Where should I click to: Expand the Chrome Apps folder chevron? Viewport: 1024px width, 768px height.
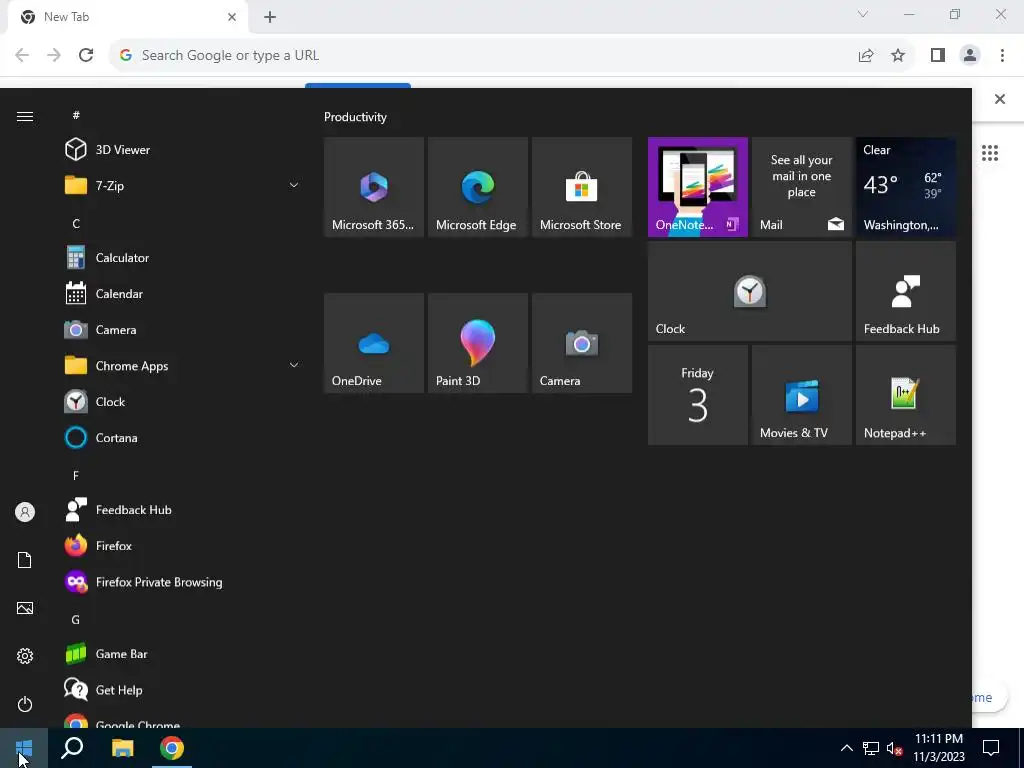coord(294,366)
